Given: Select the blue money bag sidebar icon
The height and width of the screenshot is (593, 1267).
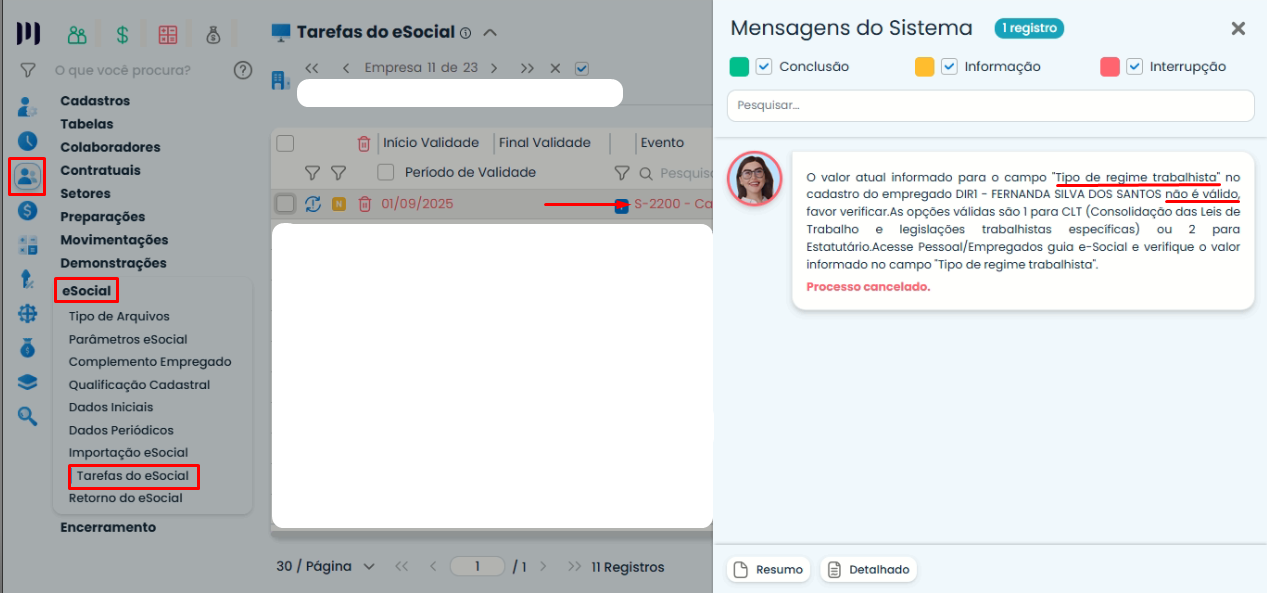Looking at the screenshot, I should tap(27, 348).
